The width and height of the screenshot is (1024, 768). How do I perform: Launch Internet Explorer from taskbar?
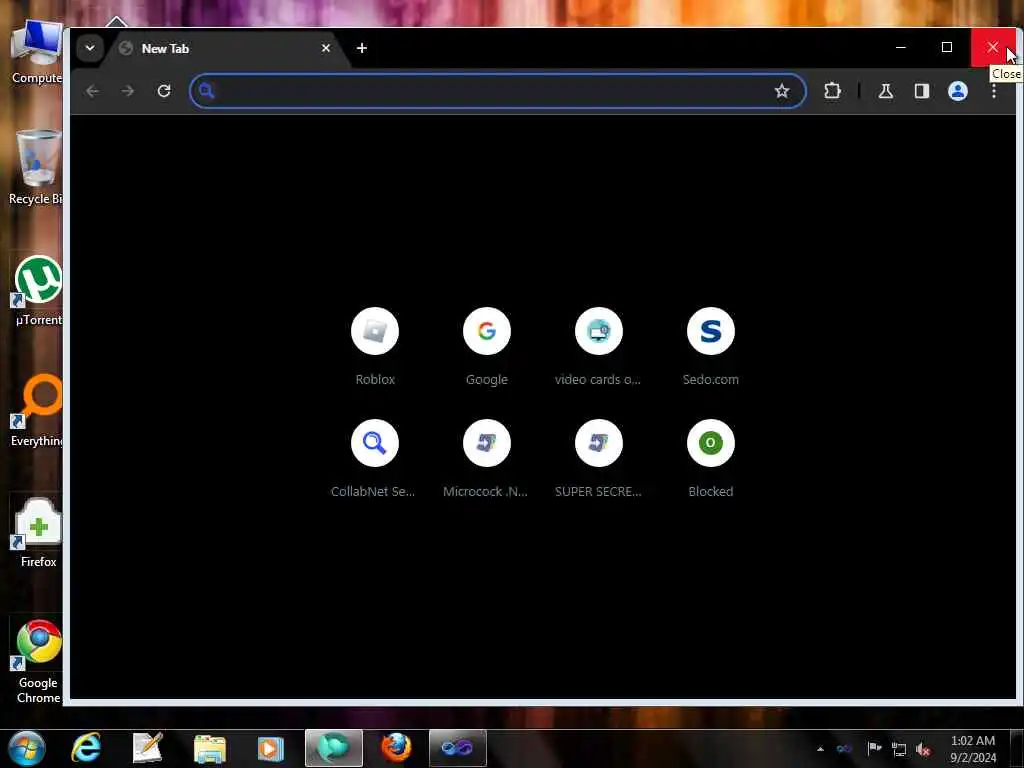tap(86, 748)
